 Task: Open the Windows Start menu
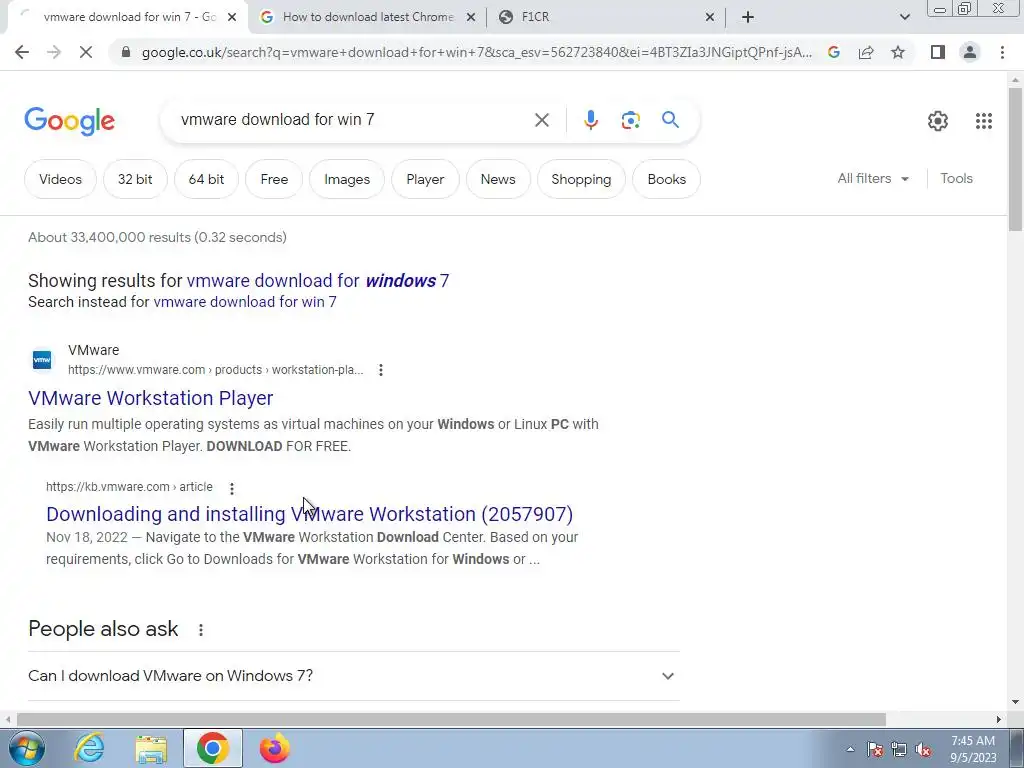coord(26,748)
